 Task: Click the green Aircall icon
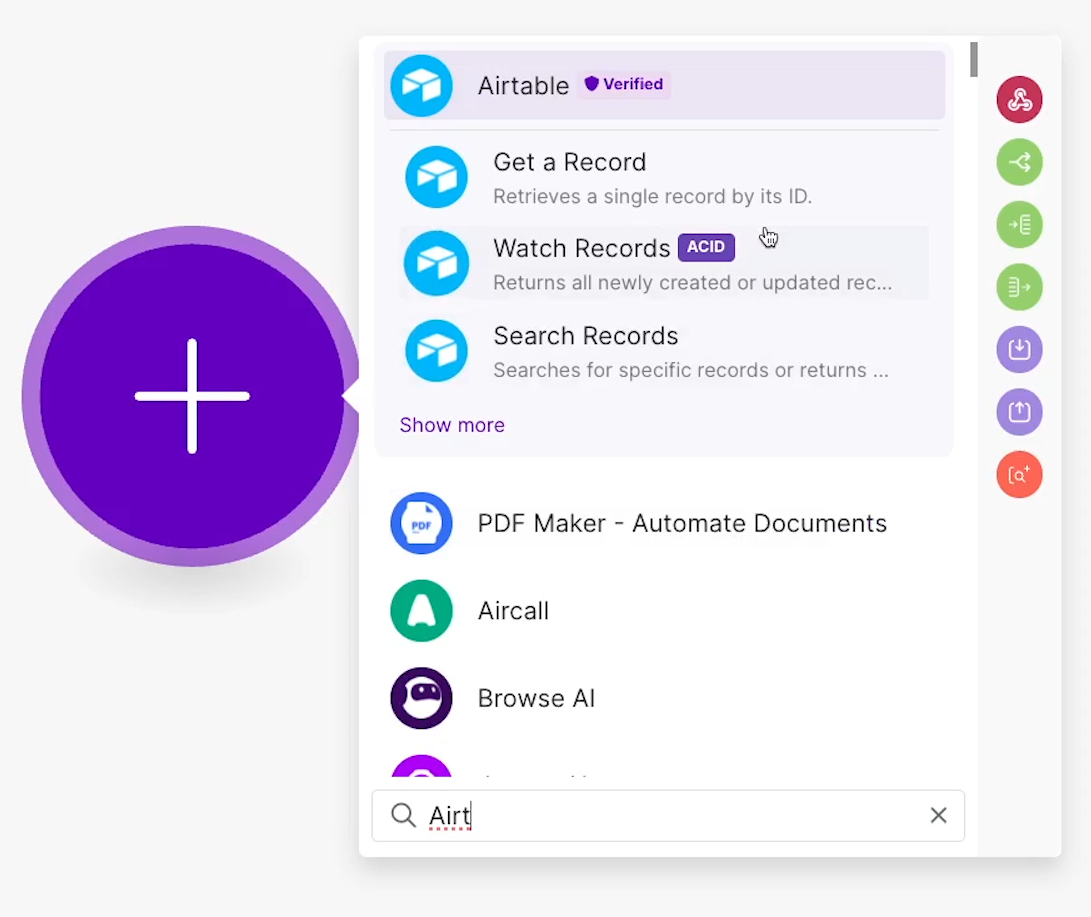[422, 611]
